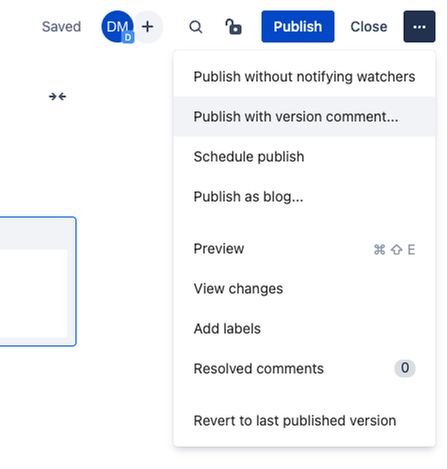
Task: Invite collaborators with the plus icon
Action: pos(148,27)
